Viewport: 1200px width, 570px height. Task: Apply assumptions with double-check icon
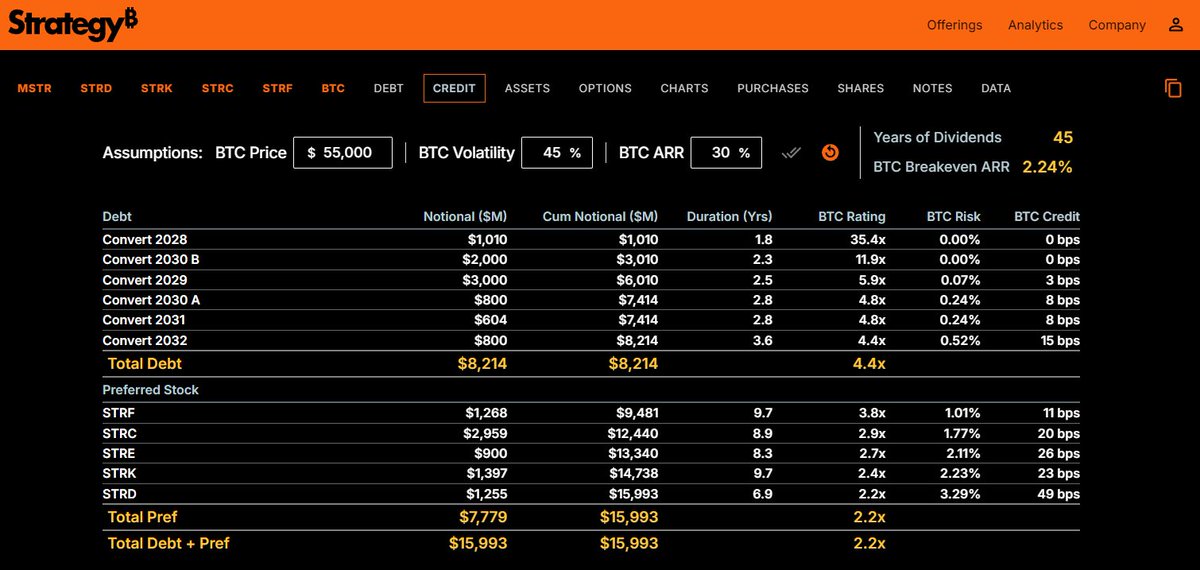click(791, 153)
